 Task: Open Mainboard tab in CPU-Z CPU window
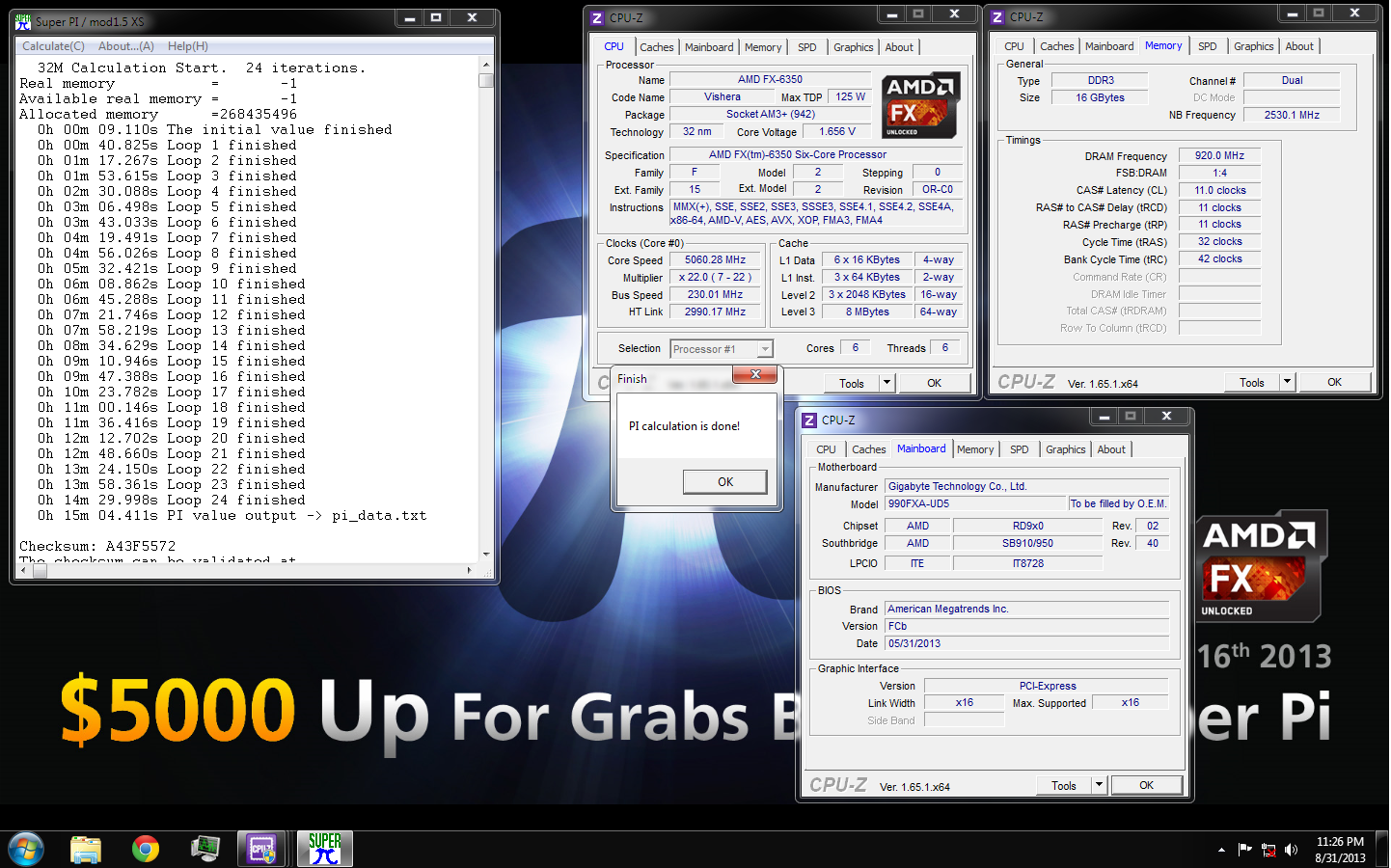tap(709, 47)
